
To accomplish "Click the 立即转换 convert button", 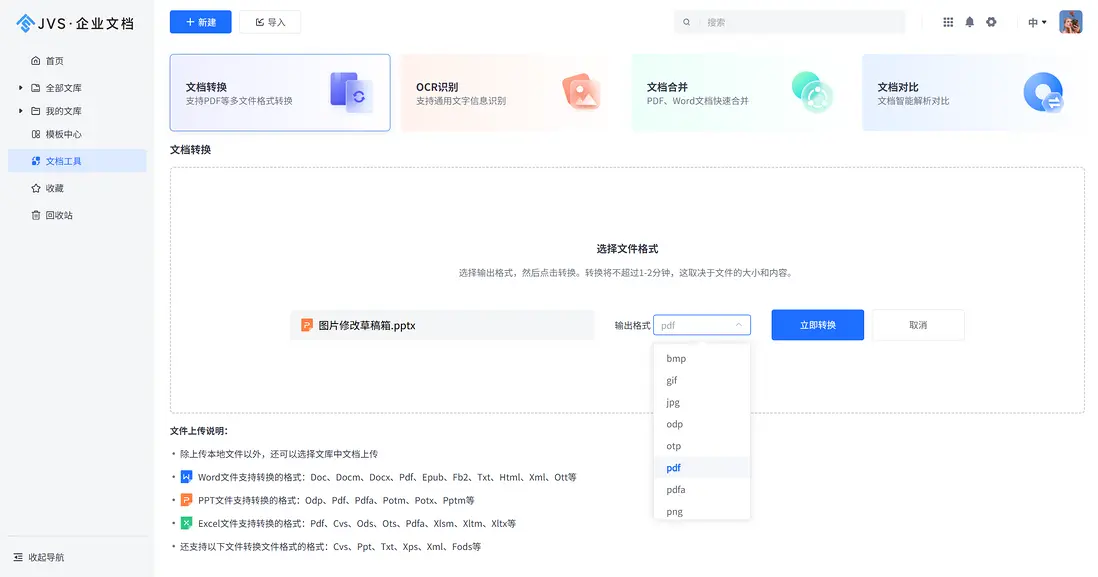I will click(816, 324).
